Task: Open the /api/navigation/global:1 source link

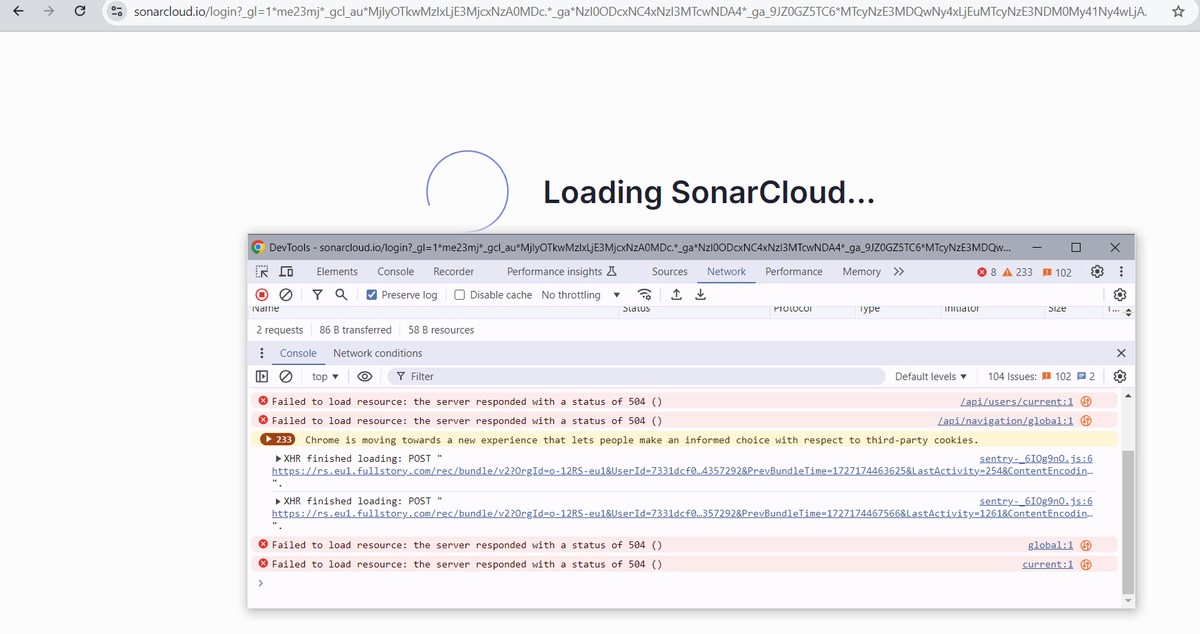Action: (x=1006, y=421)
